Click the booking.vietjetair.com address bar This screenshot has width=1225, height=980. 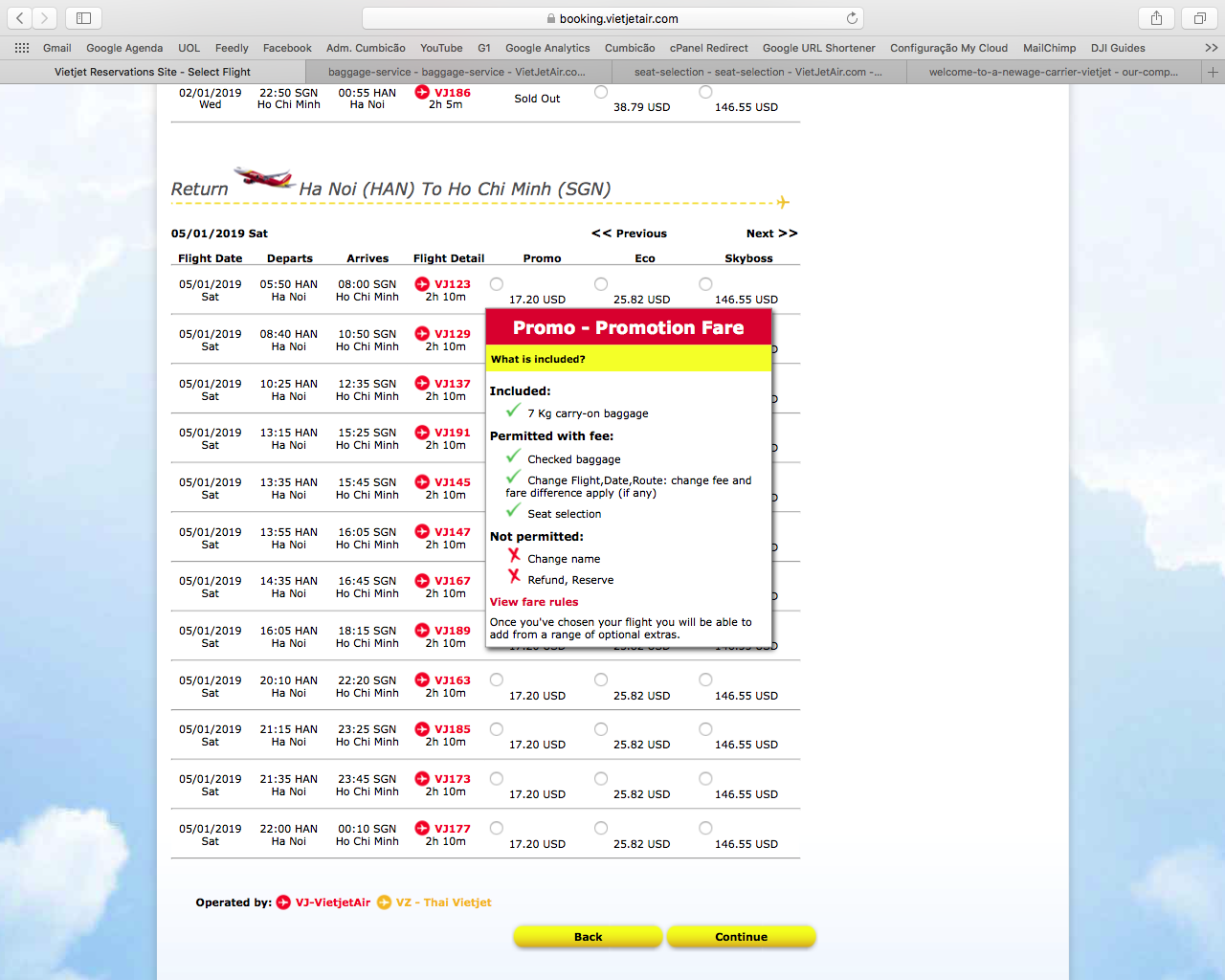tap(612, 18)
